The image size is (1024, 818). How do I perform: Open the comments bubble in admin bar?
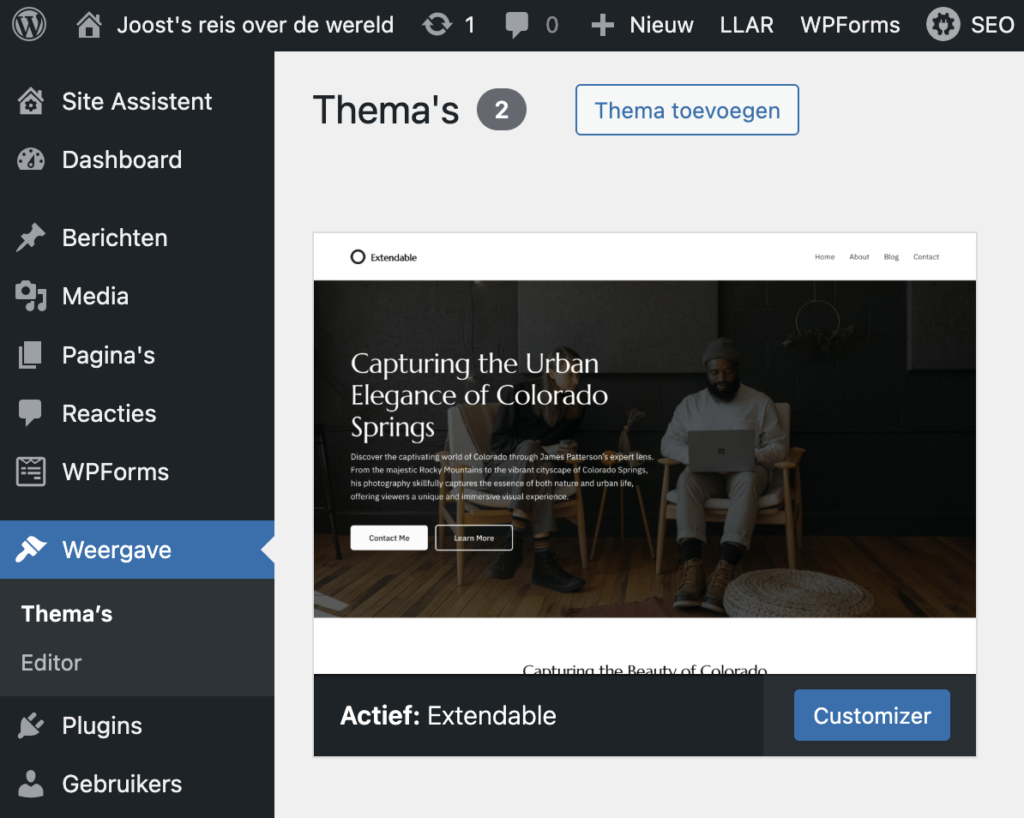(517, 25)
